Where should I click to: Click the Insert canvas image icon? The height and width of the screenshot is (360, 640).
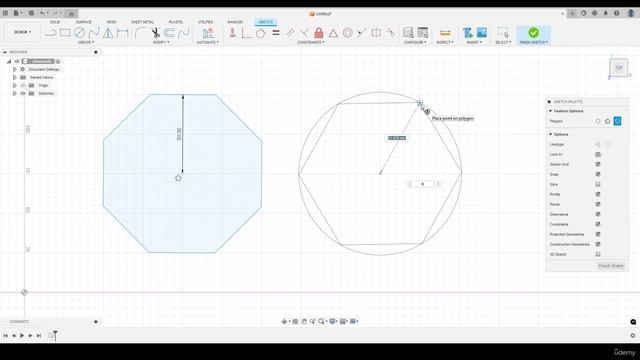click(x=482, y=33)
